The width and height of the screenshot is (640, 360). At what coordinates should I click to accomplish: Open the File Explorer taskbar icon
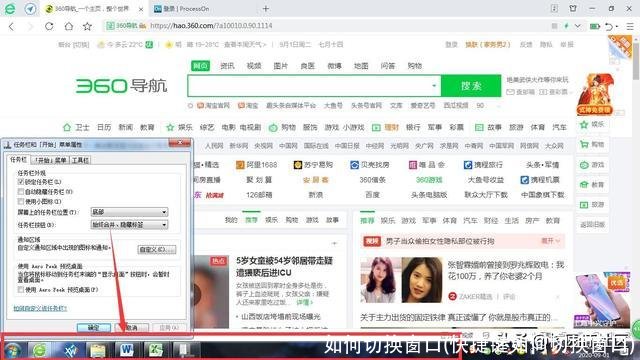click(98, 350)
